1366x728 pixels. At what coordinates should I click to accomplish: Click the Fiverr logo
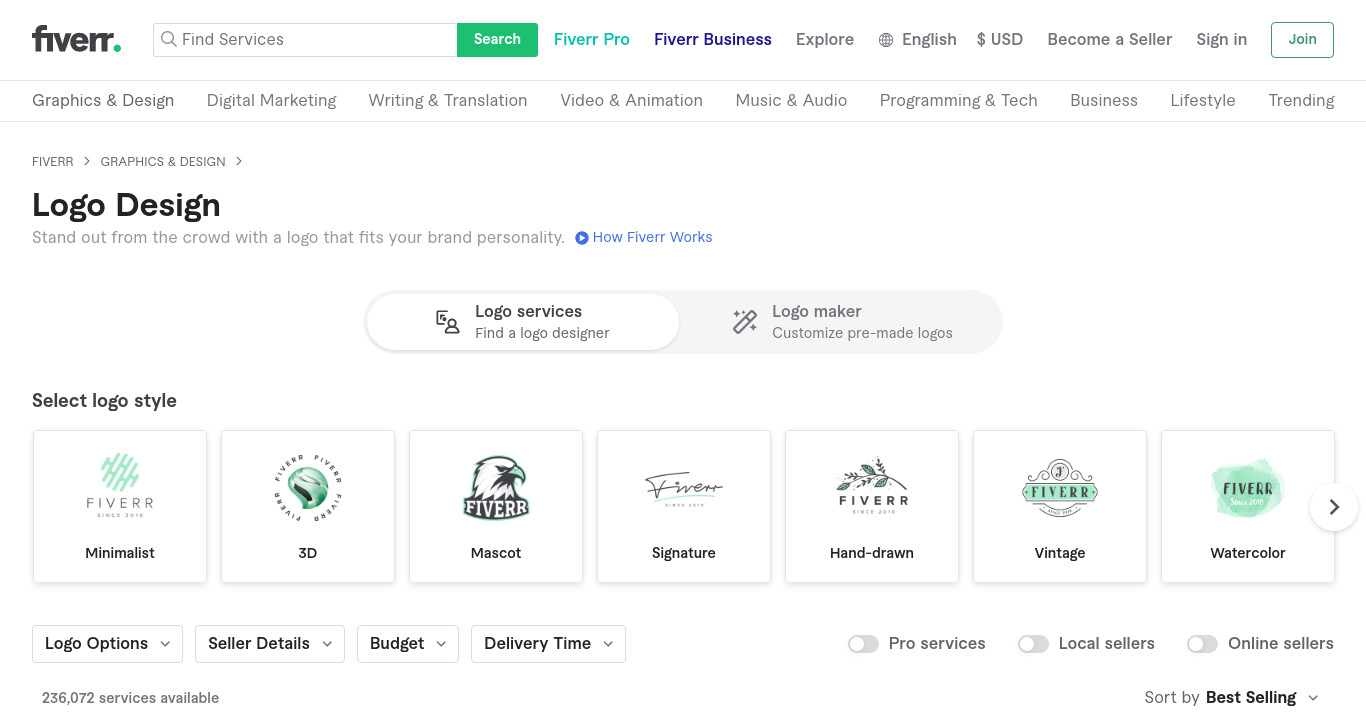tap(77, 39)
